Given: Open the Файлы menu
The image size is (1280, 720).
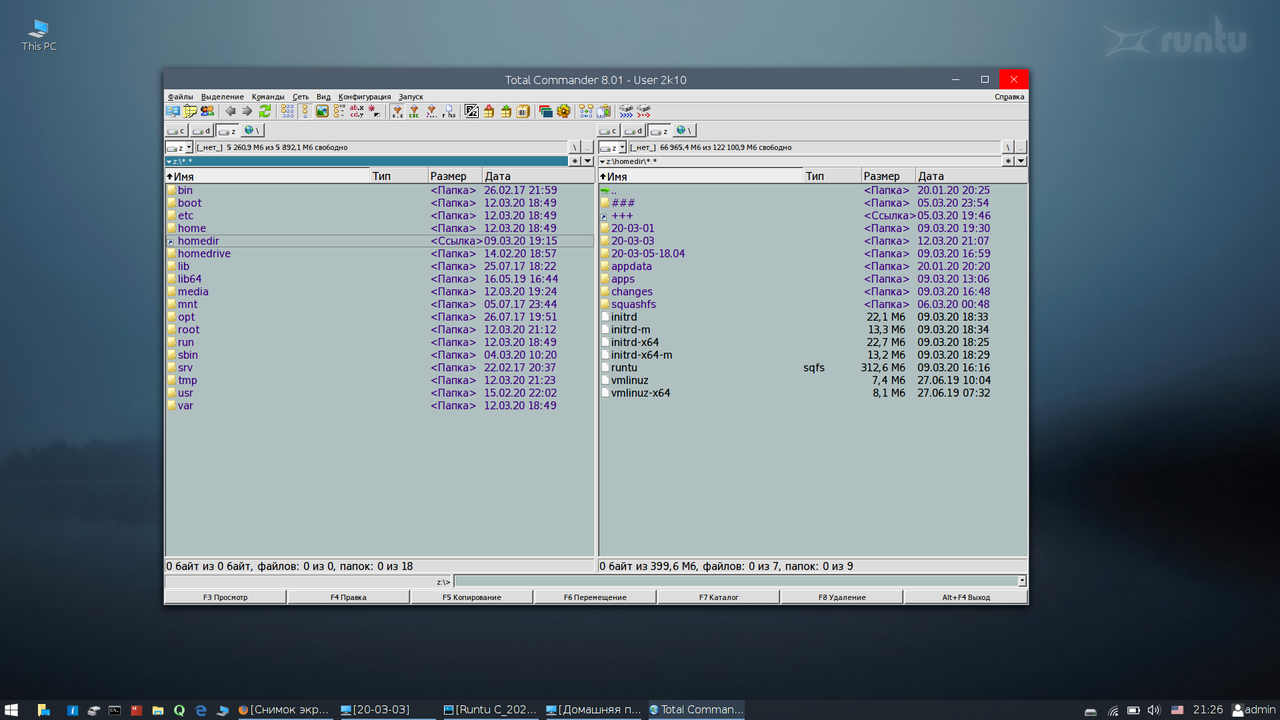Looking at the screenshot, I should pyautogui.click(x=180, y=97).
